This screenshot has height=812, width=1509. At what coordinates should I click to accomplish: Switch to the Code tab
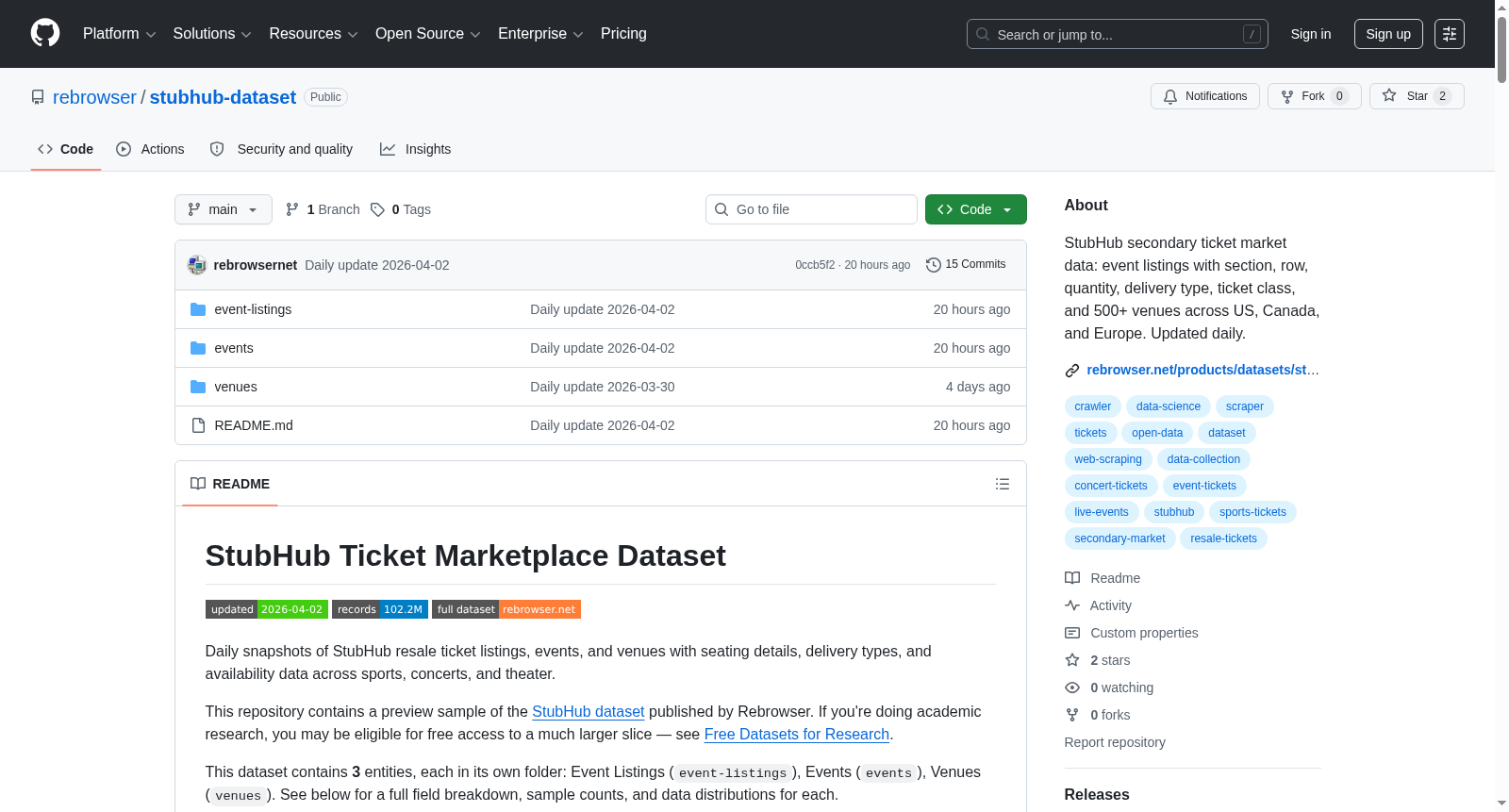click(66, 149)
